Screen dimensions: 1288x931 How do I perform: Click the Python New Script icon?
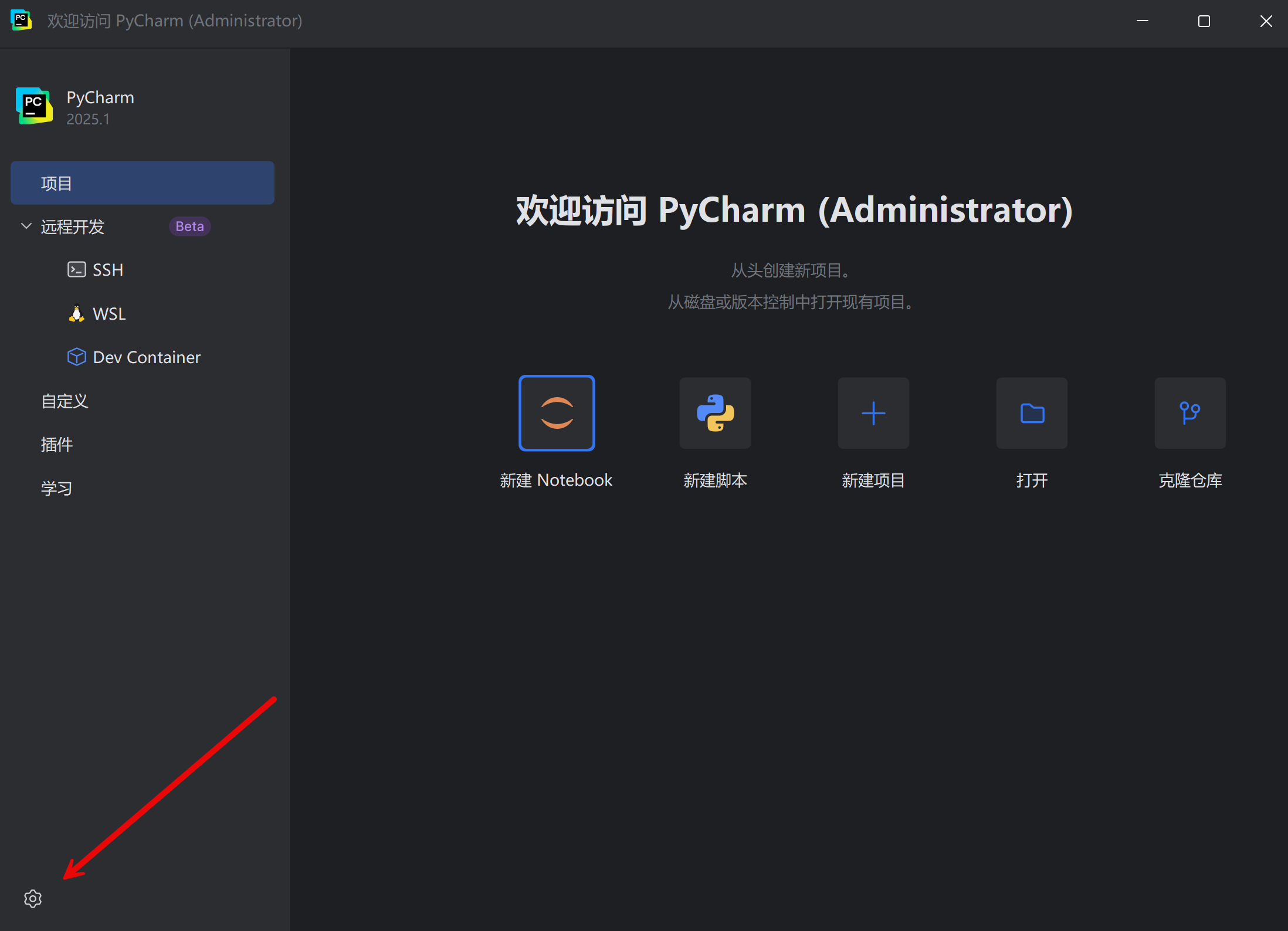pyautogui.click(x=715, y=413)
